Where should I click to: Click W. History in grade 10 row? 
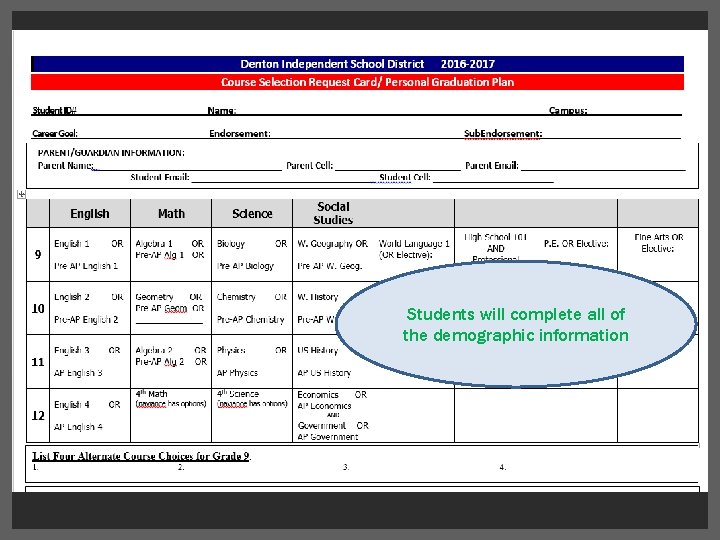pos(318,297)
